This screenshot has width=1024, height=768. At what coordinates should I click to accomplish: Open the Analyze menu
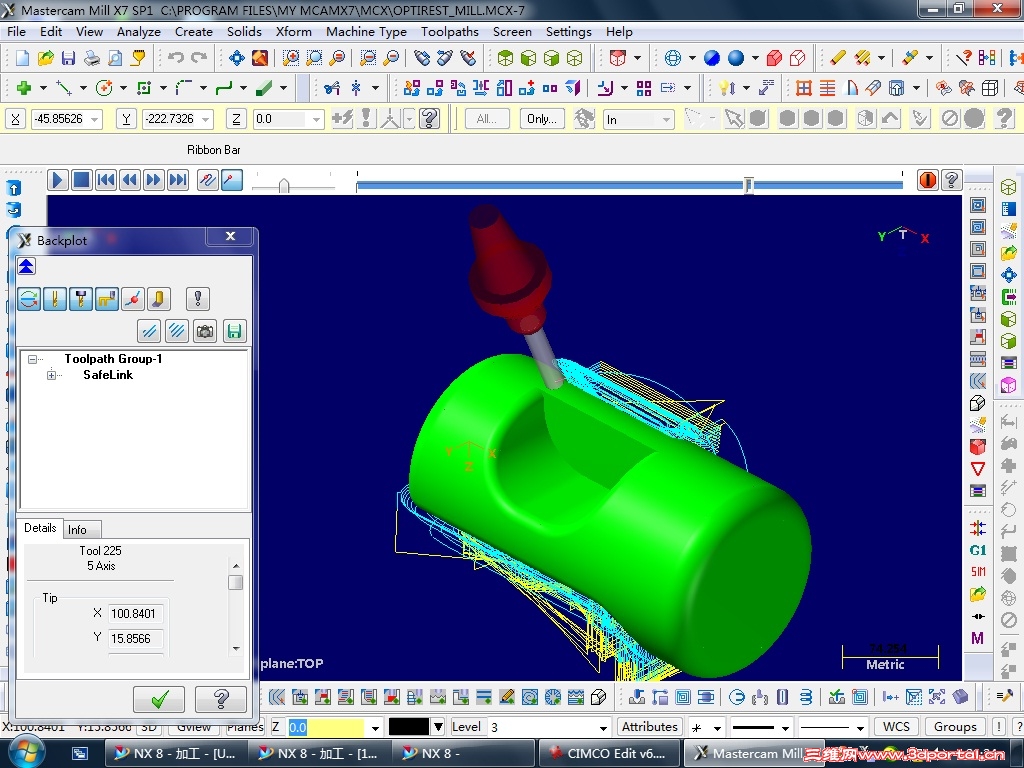click(x=138, y=31)
